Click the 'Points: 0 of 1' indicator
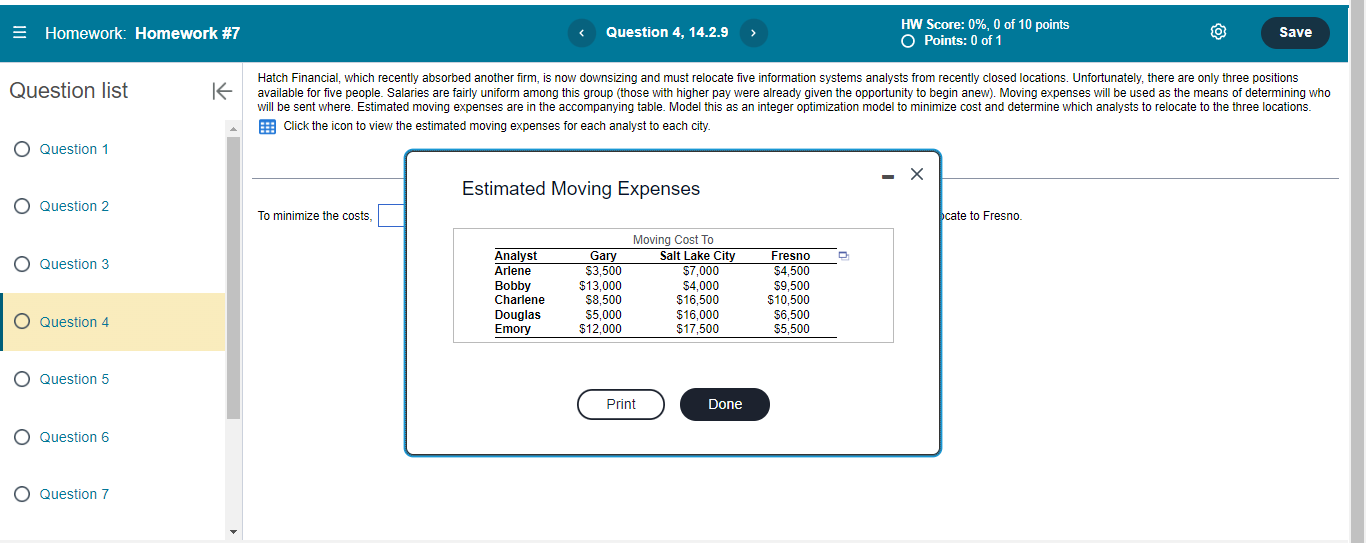The height and width of the screenshot is (543, 1366). pos(952,41)
